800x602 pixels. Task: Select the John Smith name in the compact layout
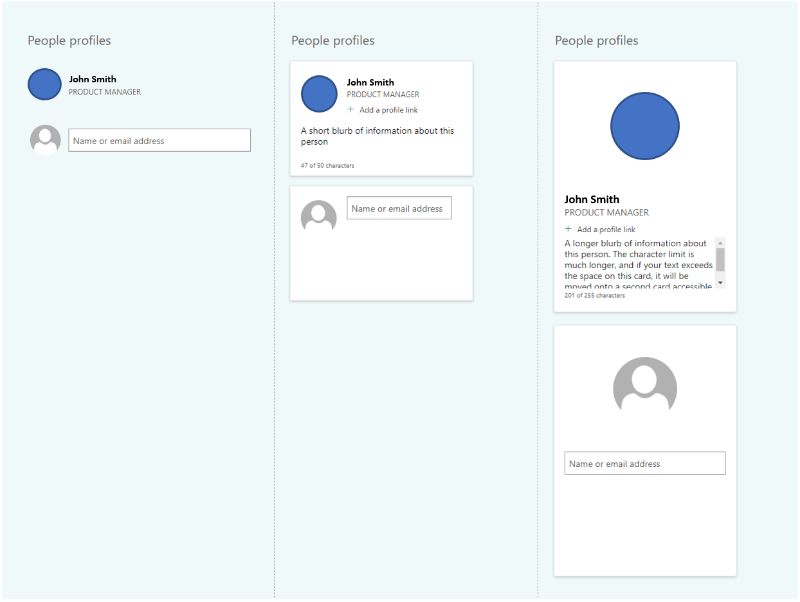(92, 79)
